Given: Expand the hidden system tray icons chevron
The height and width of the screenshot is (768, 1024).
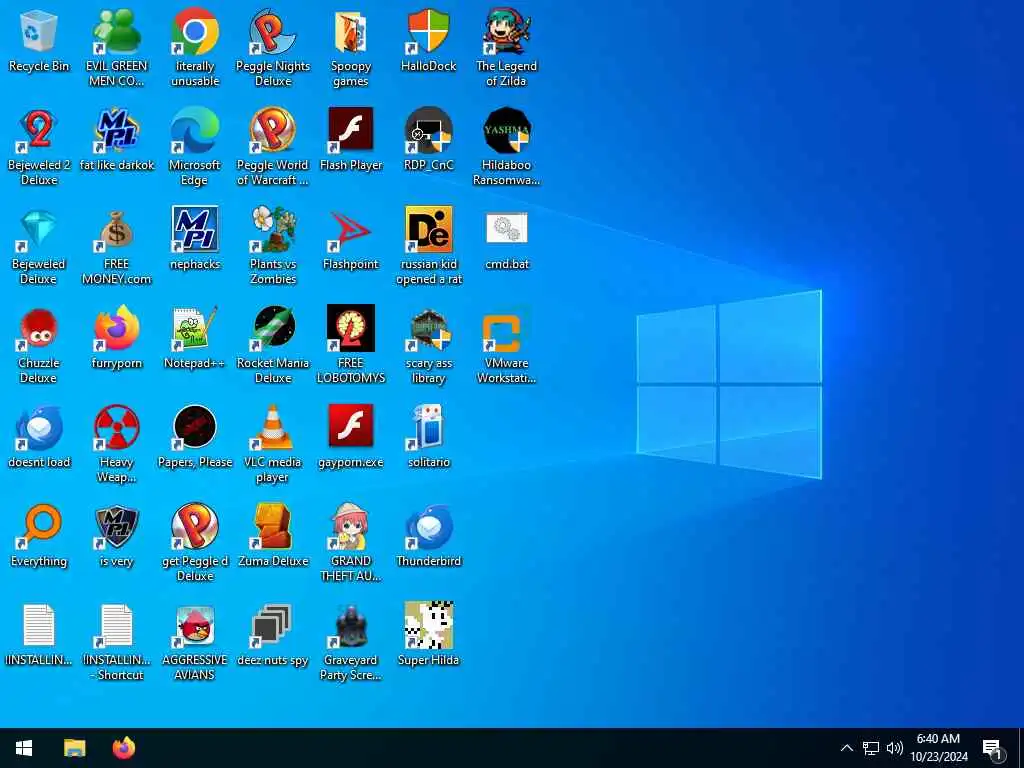Looking at the screenshot, I should click(x=846, y=748).
